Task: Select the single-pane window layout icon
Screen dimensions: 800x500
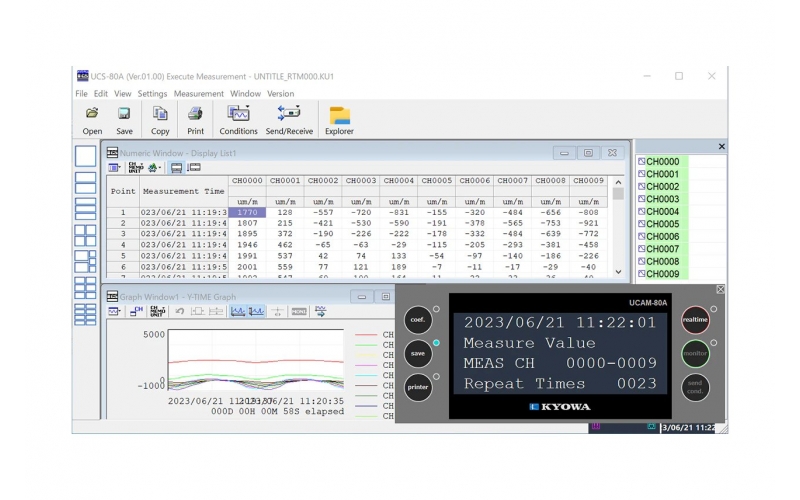Action: [x=85, y=156]
